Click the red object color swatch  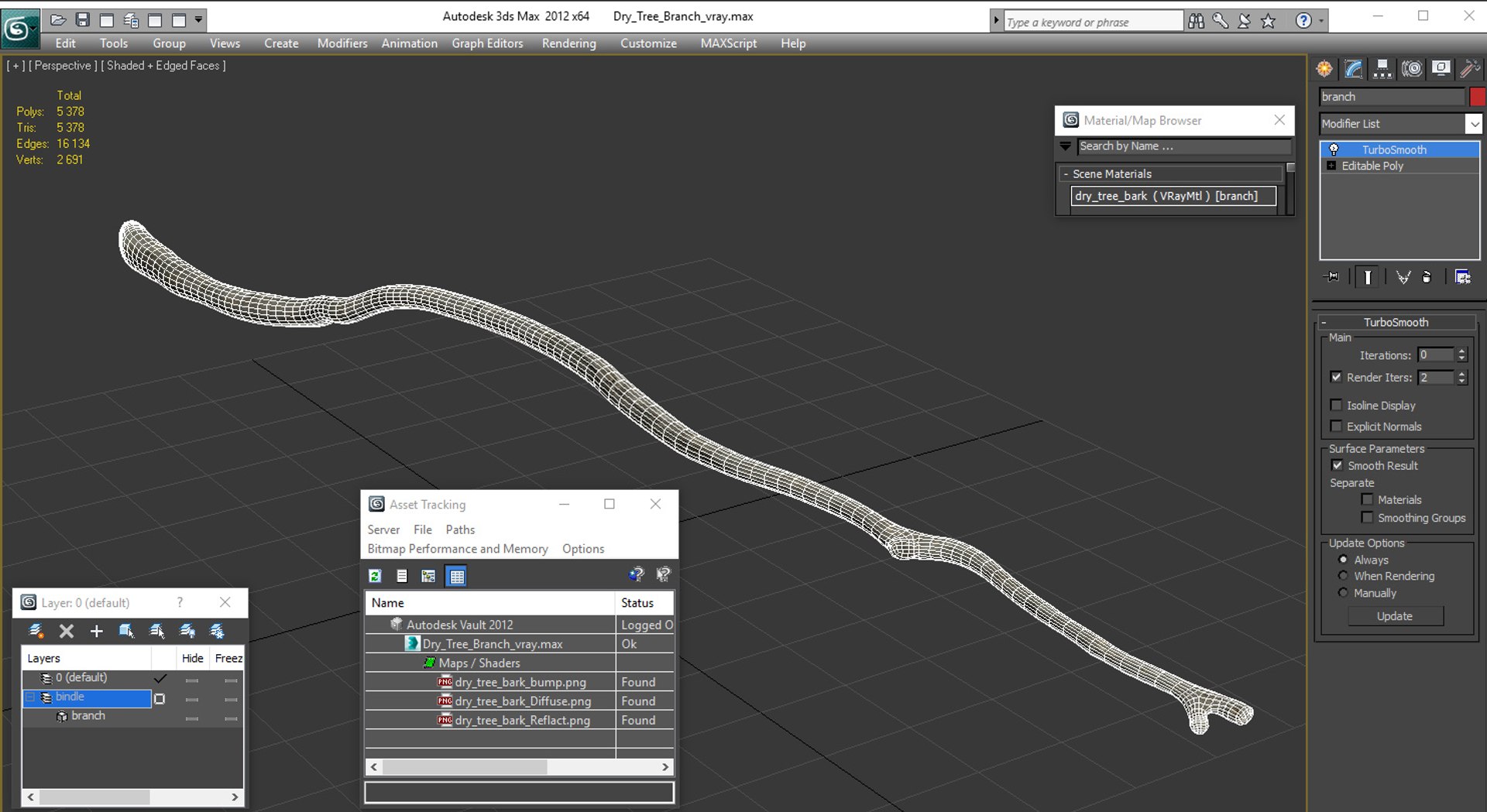click(1478, 97)
